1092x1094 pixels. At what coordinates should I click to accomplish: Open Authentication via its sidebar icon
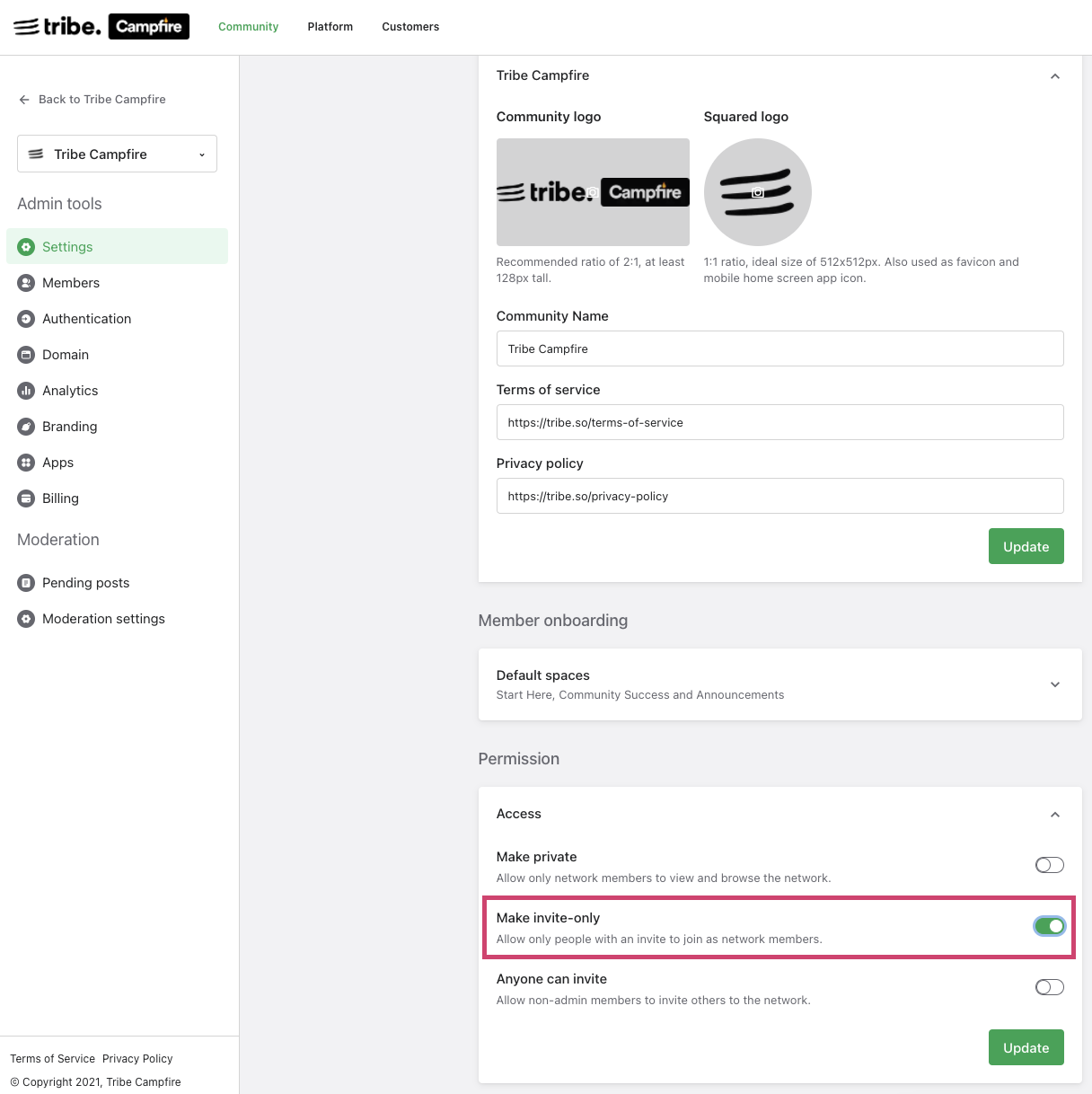26,319
